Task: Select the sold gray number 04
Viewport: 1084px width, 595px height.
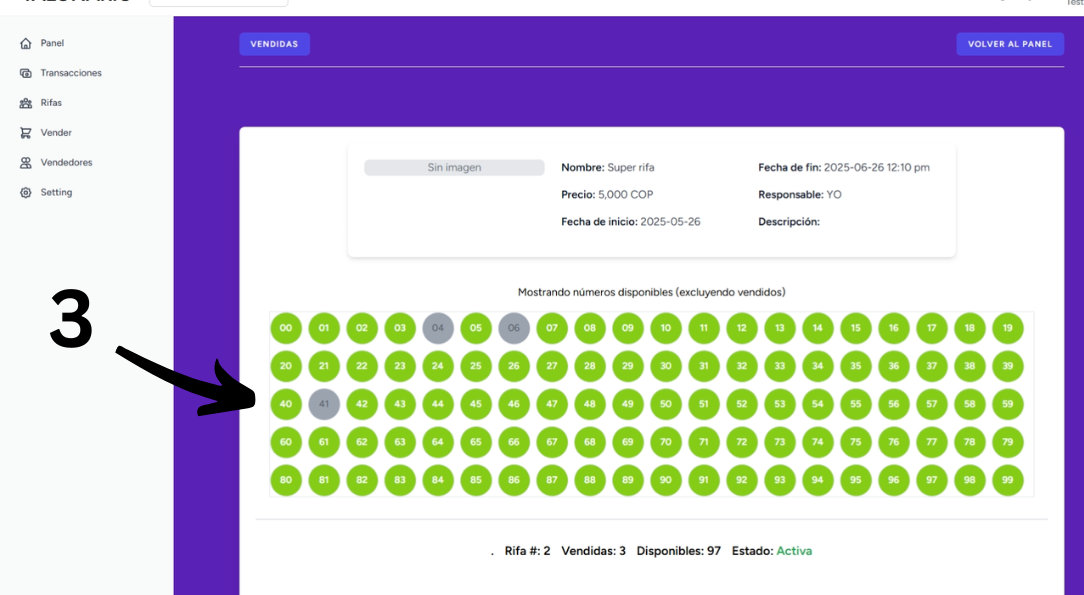Action: 438,328
